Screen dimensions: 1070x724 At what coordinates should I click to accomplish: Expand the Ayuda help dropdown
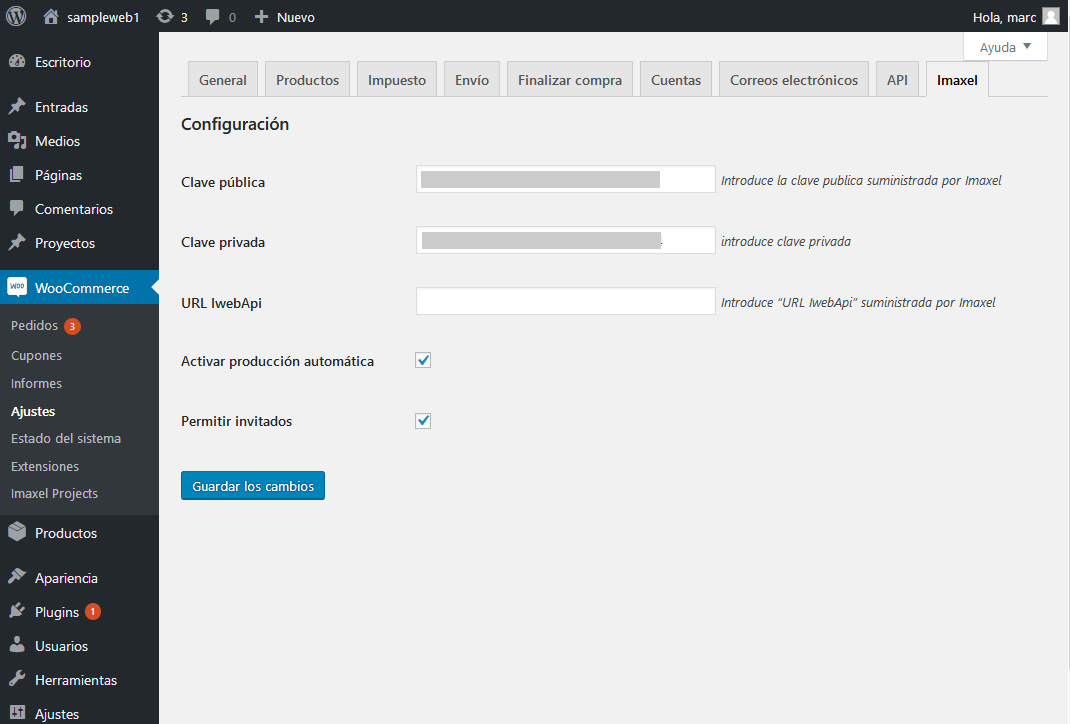tap(1005, 47)
